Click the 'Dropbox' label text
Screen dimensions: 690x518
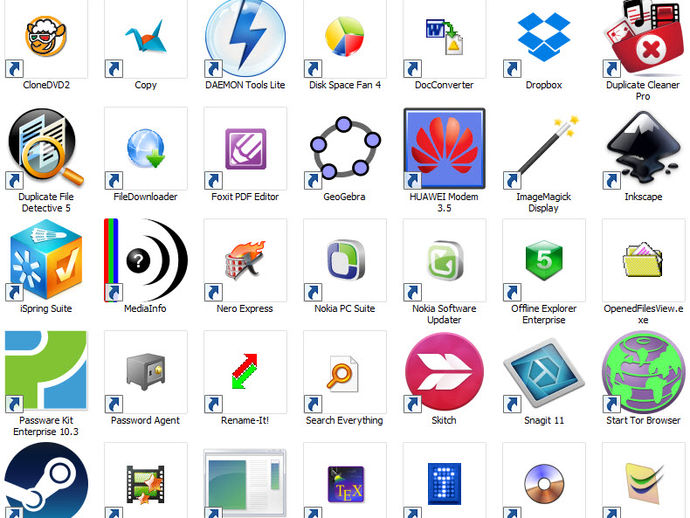(x=544, y=85)
